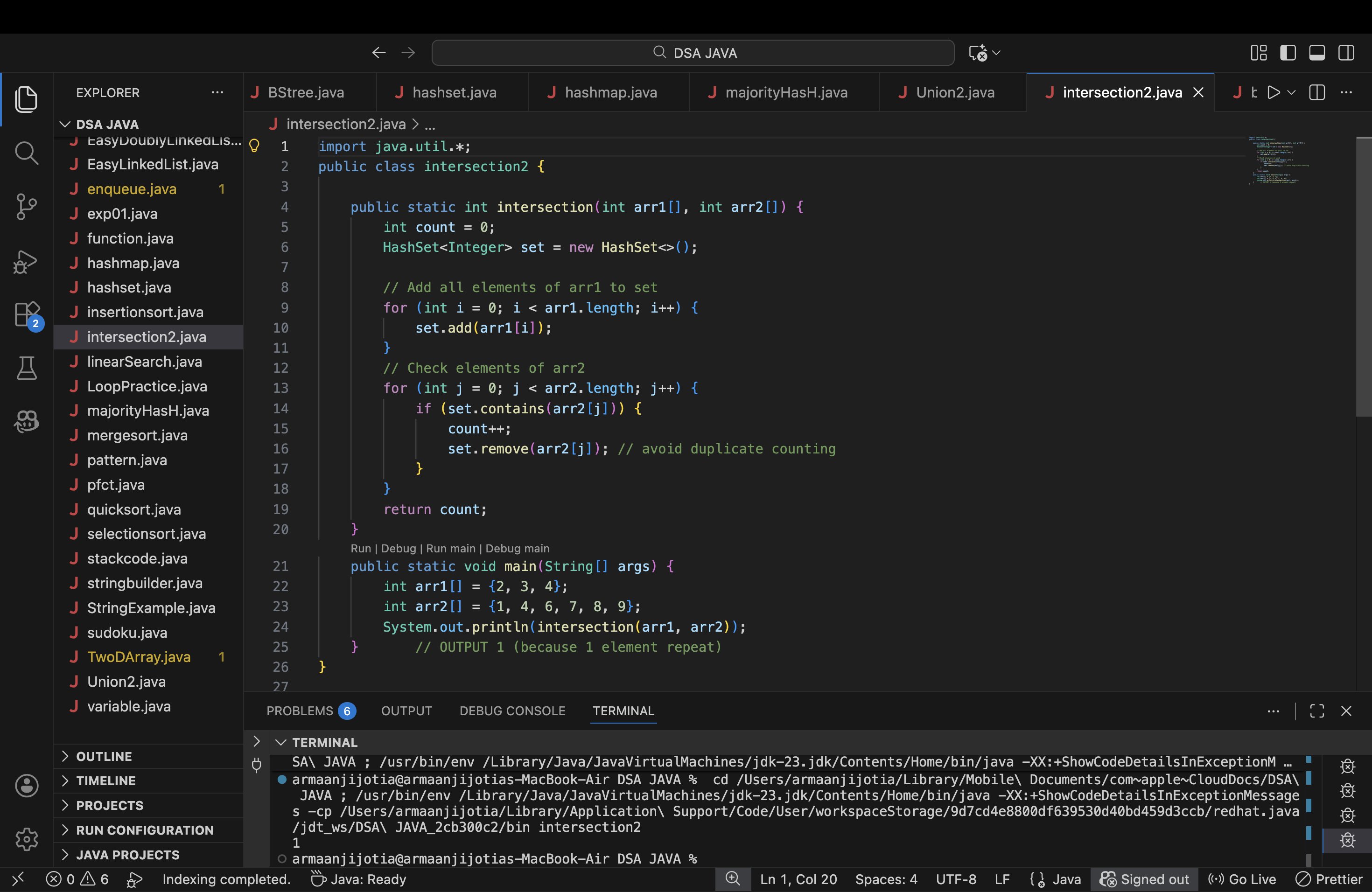Click the Run Java play button
Image resolution: width=1372 pixels, height=892 pixels.
[1274, 93]
